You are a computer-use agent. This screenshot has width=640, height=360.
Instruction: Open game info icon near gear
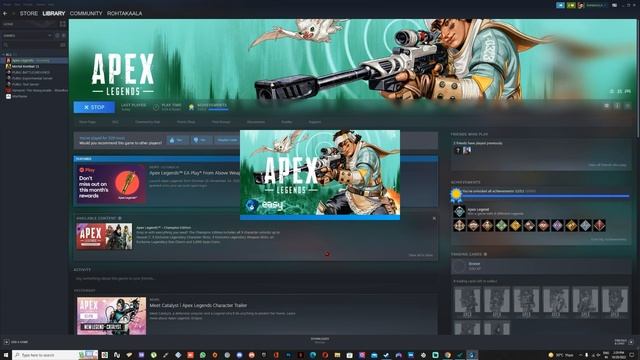pyautogui.click(x=617, y=106)
